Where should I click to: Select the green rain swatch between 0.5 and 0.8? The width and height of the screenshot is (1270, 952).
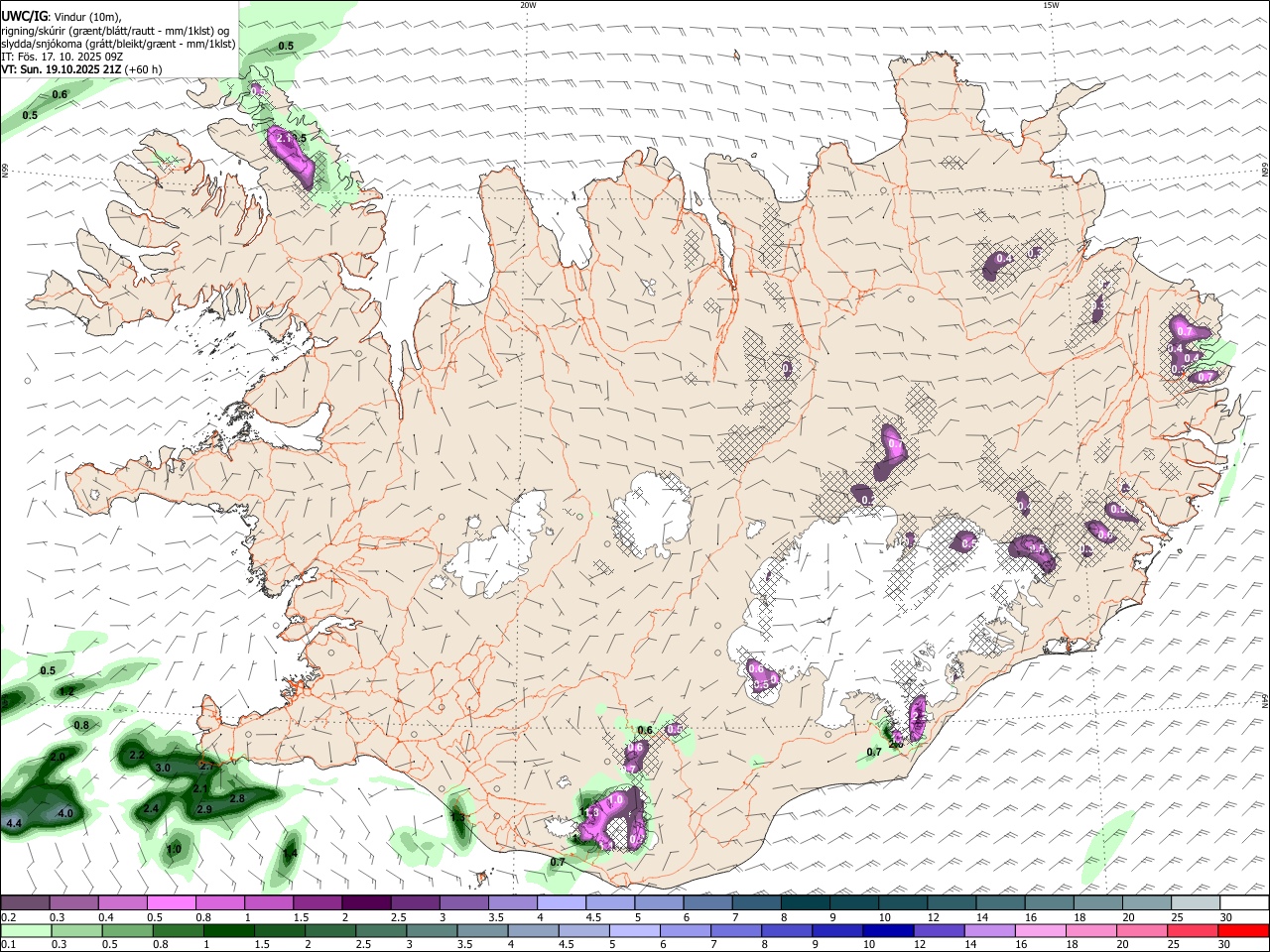[126, 931]
